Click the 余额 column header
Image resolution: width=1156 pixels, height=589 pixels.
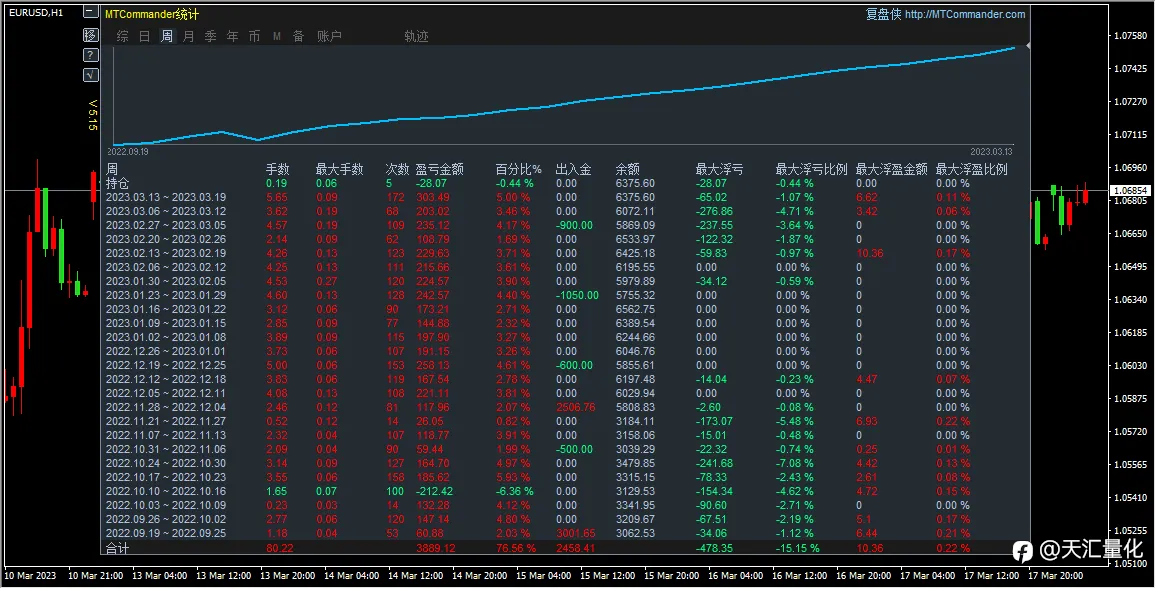pyautogui.click(x=628, y=170)
